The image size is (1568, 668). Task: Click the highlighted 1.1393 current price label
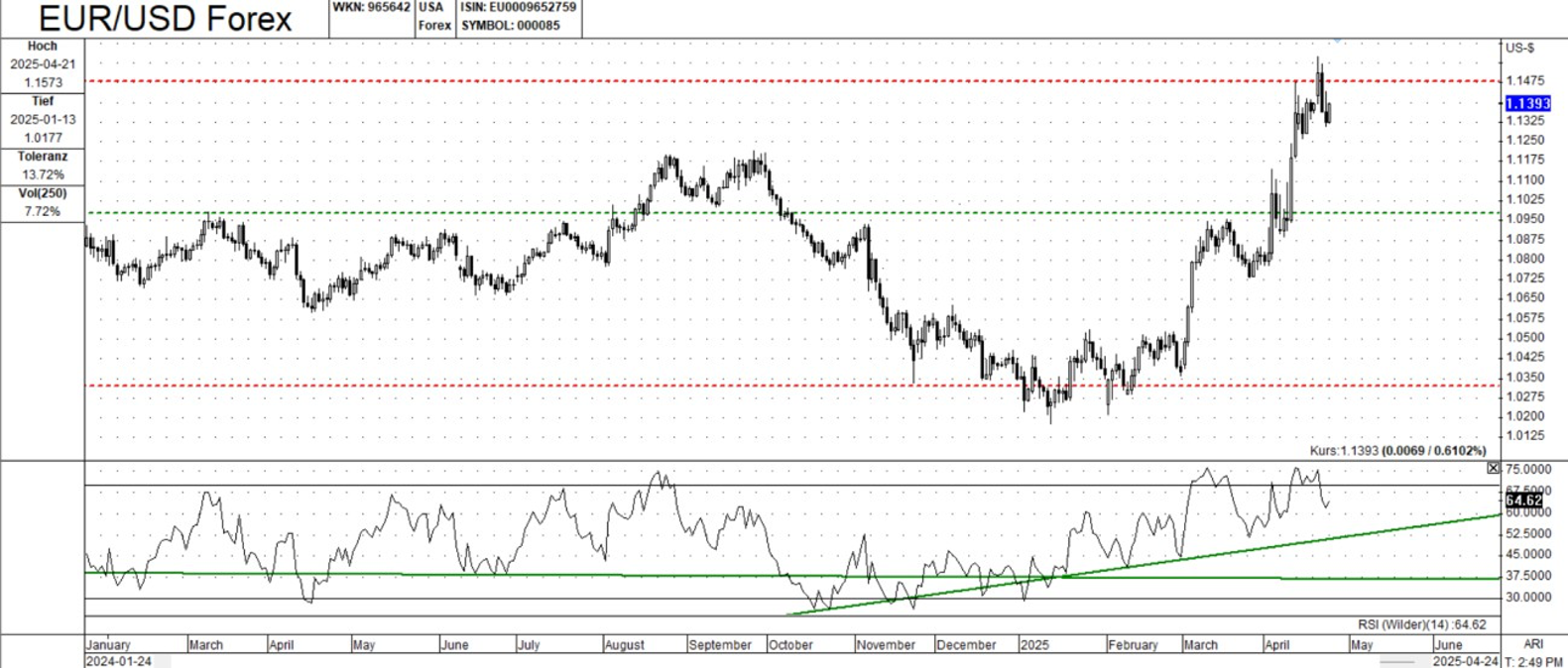pos(1527,104)
